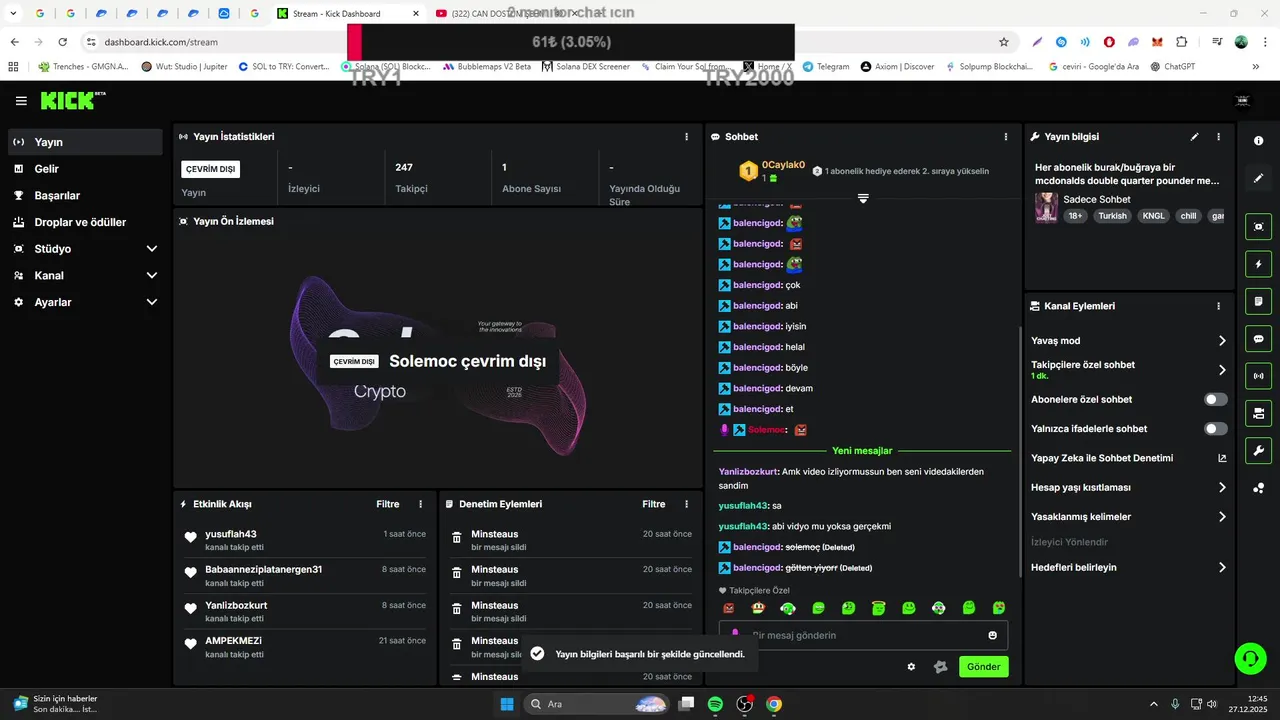Image resolution: width=1280 pixels, height=720 pixels.
Task: Select Gelir in the sidebar
Action: [x=85, y=169]
